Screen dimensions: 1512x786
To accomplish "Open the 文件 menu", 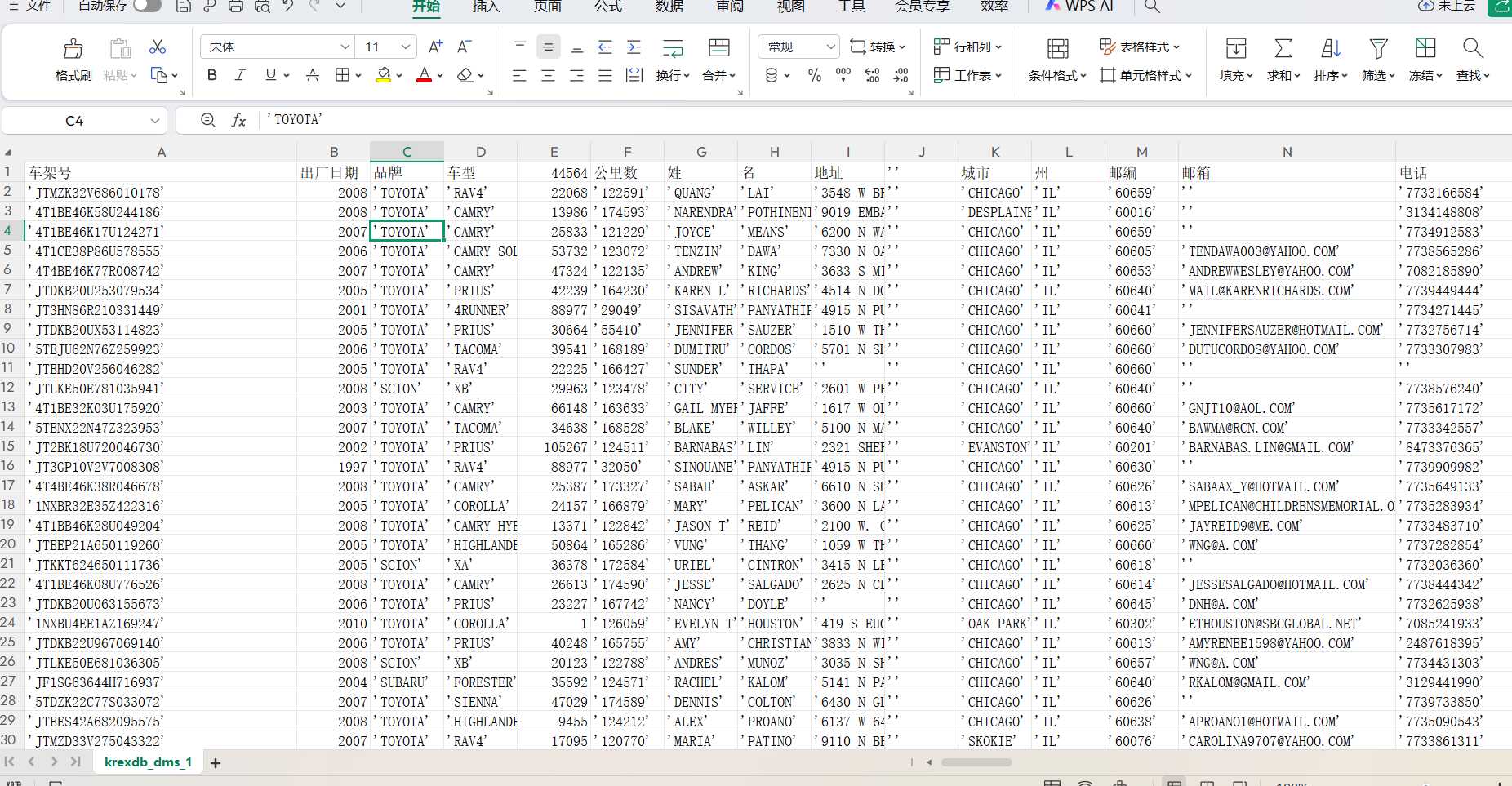I will [x=38, y=6].
